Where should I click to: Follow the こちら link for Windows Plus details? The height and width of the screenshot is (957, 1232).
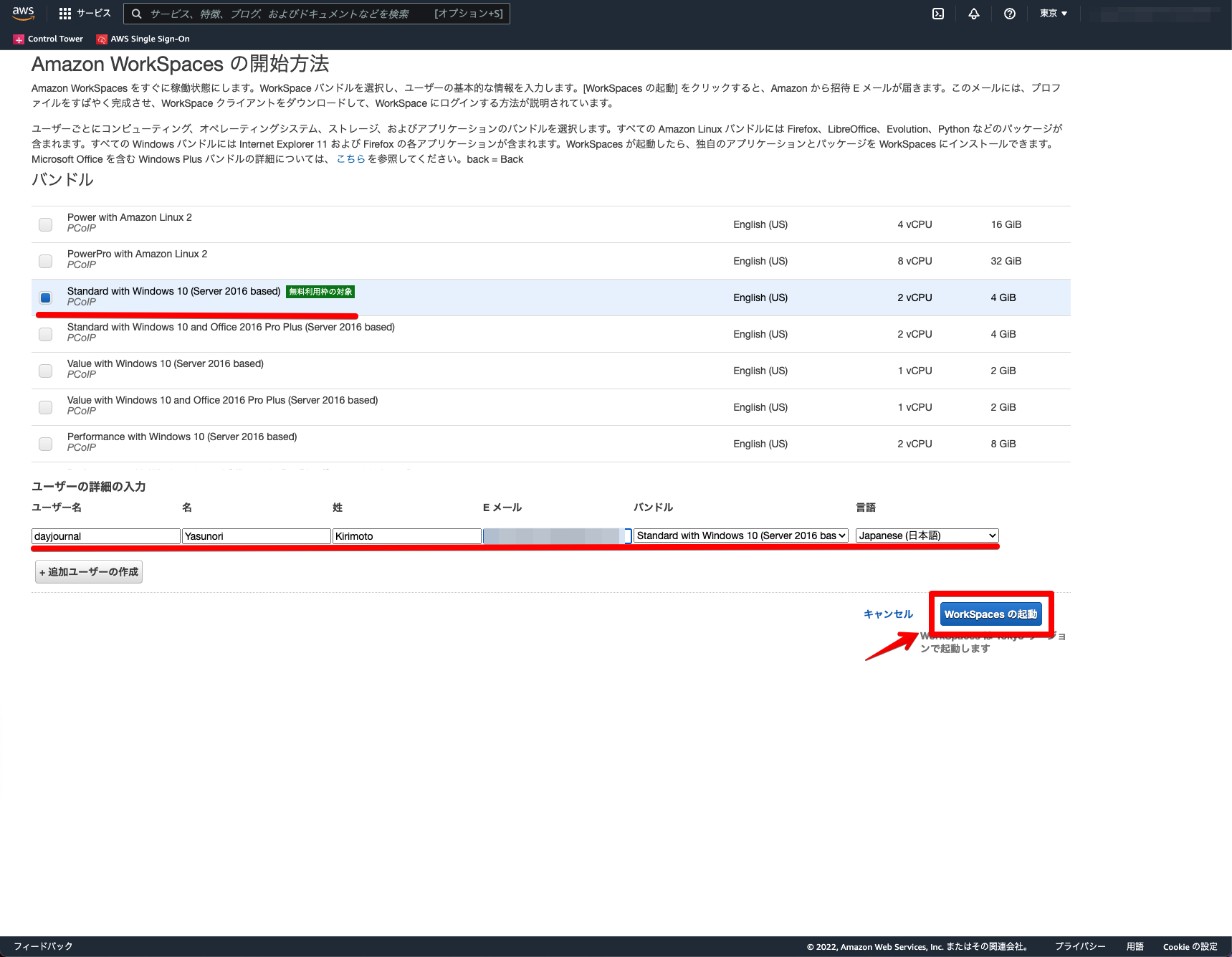(x=350, y=159)
